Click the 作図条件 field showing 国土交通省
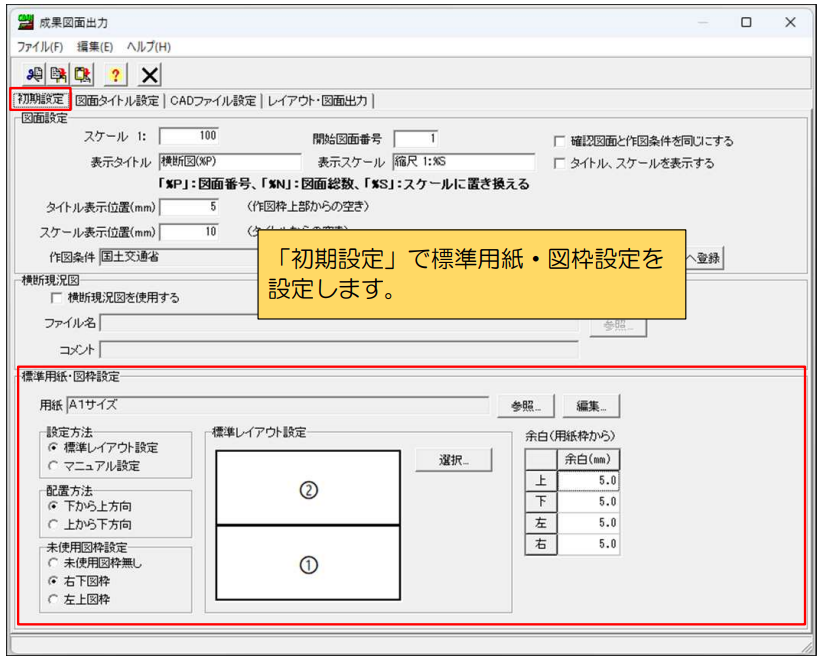820x659 pixels. 179,257
